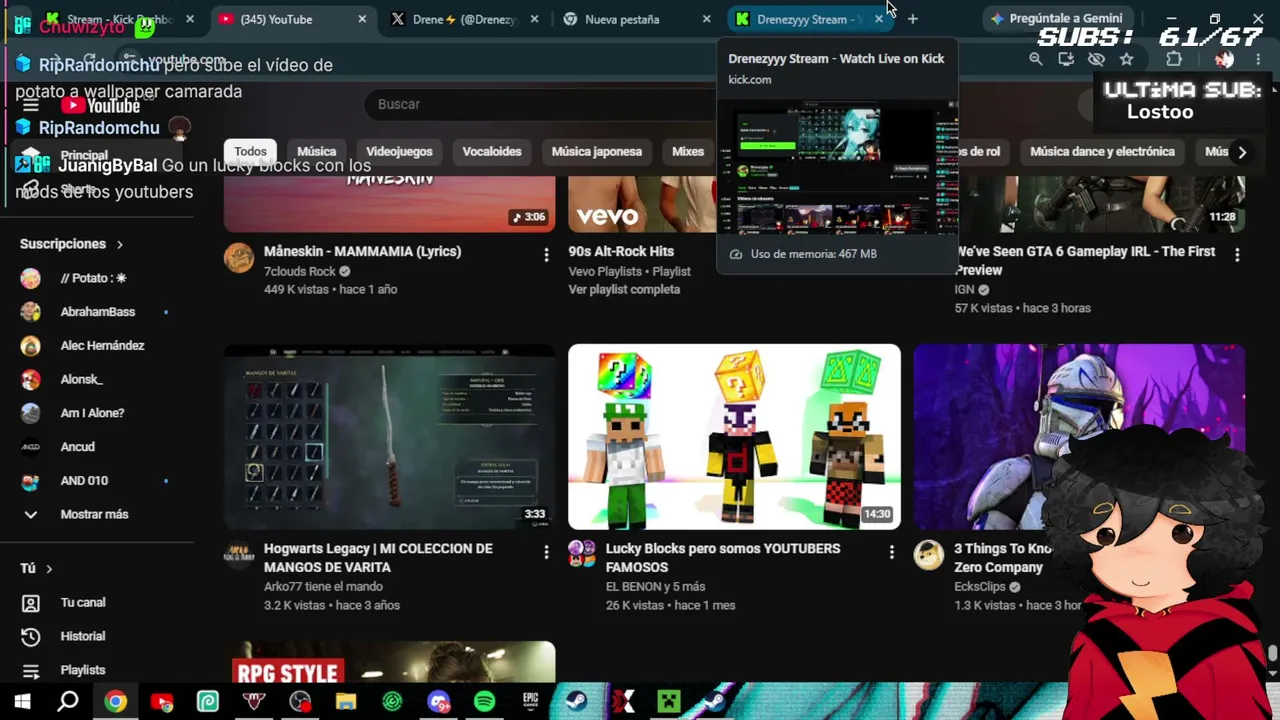Open Spotify from the taskbar
Image resolution: width=1280 pixels, height=720 pixels.
484,702
